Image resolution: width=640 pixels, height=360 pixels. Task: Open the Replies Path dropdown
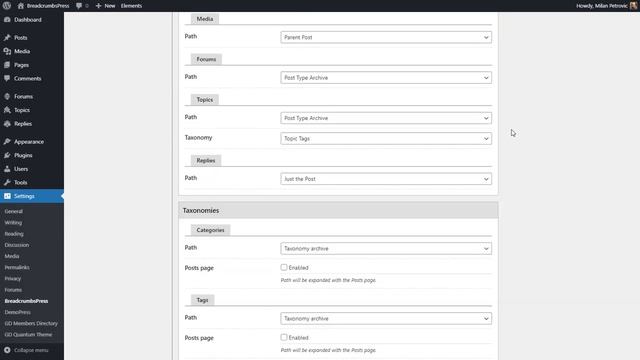point(386,179)
